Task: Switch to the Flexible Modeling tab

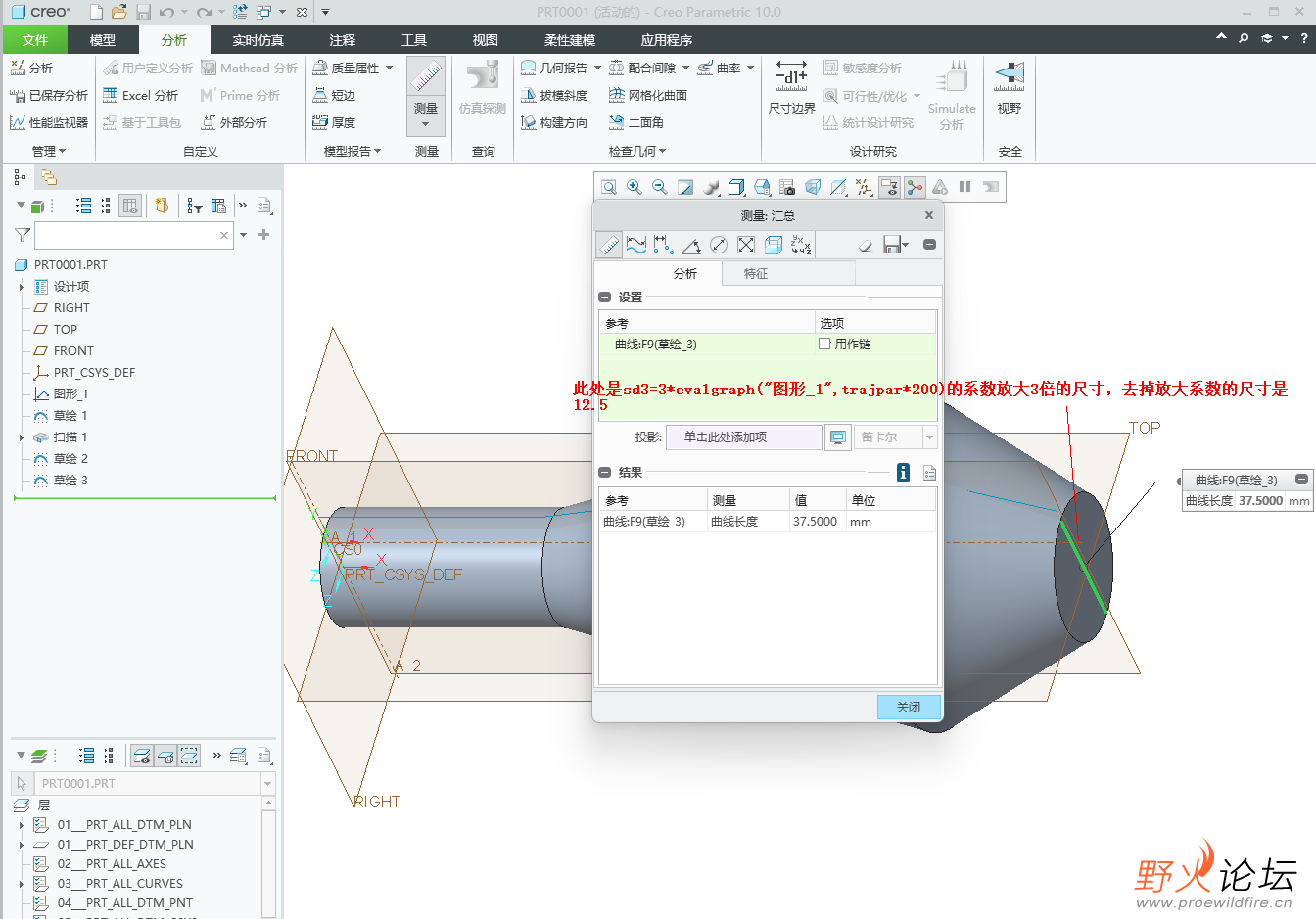Action: point(570,40)
